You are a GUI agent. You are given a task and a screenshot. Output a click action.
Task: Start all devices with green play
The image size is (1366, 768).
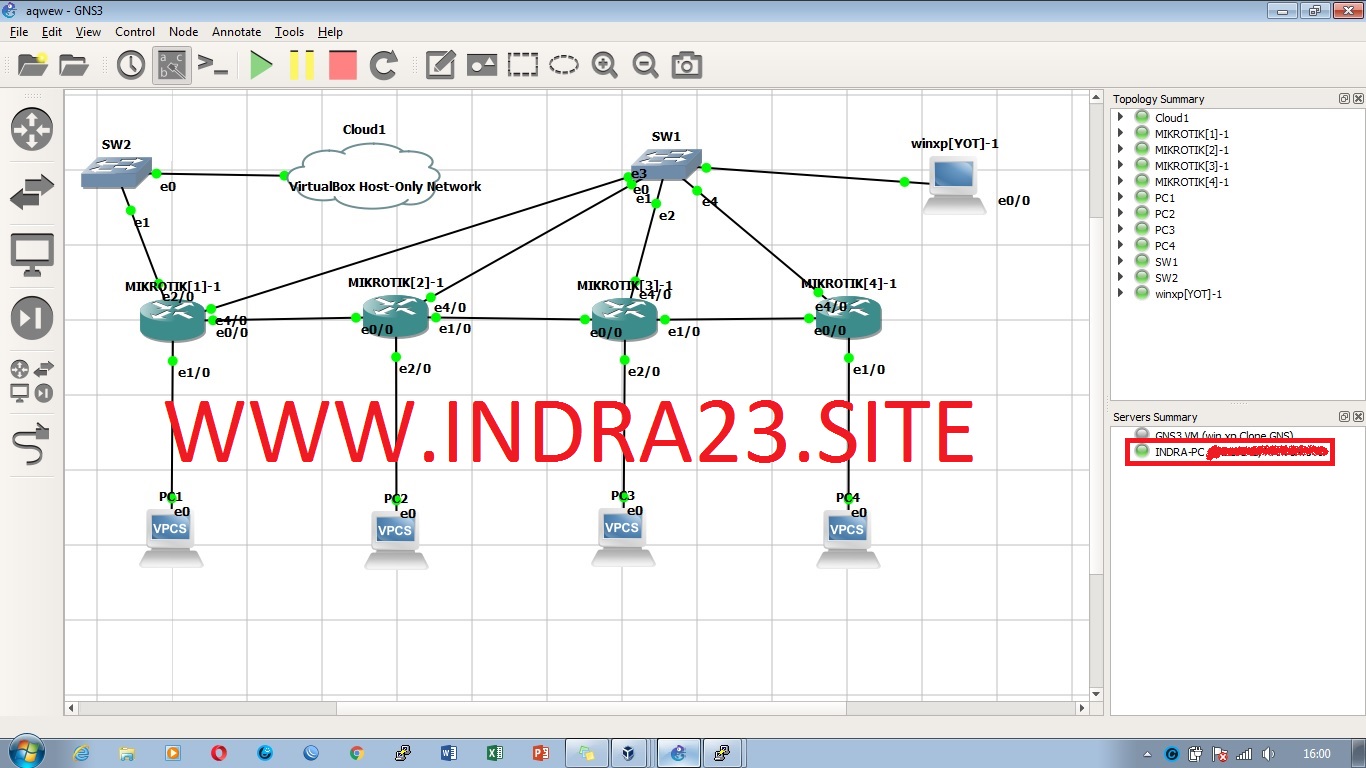point(261,65)
